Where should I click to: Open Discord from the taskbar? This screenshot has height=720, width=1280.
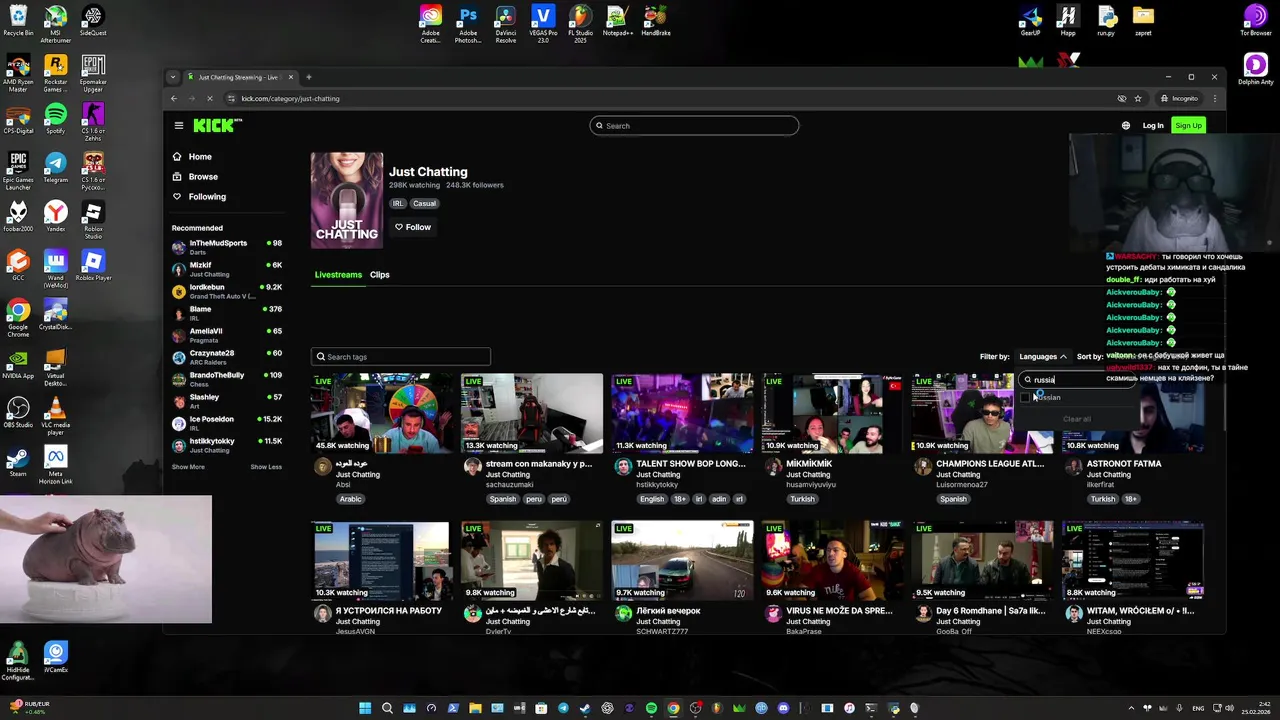point(783,708)
